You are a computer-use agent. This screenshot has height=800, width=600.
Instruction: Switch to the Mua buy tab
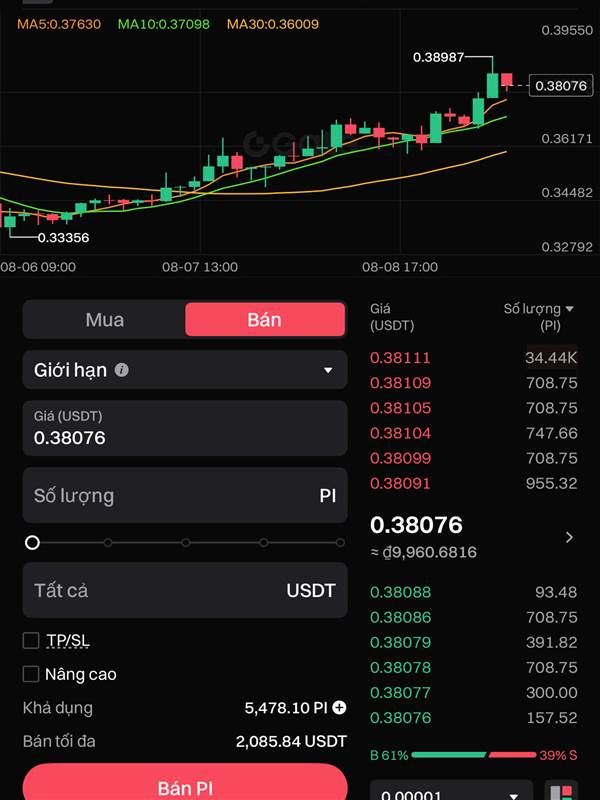coord(105,319)
